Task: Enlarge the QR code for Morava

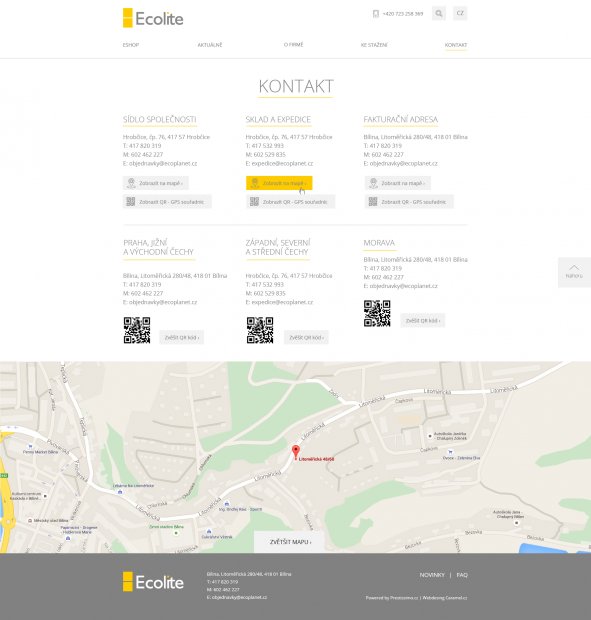Action: (423, 321)
